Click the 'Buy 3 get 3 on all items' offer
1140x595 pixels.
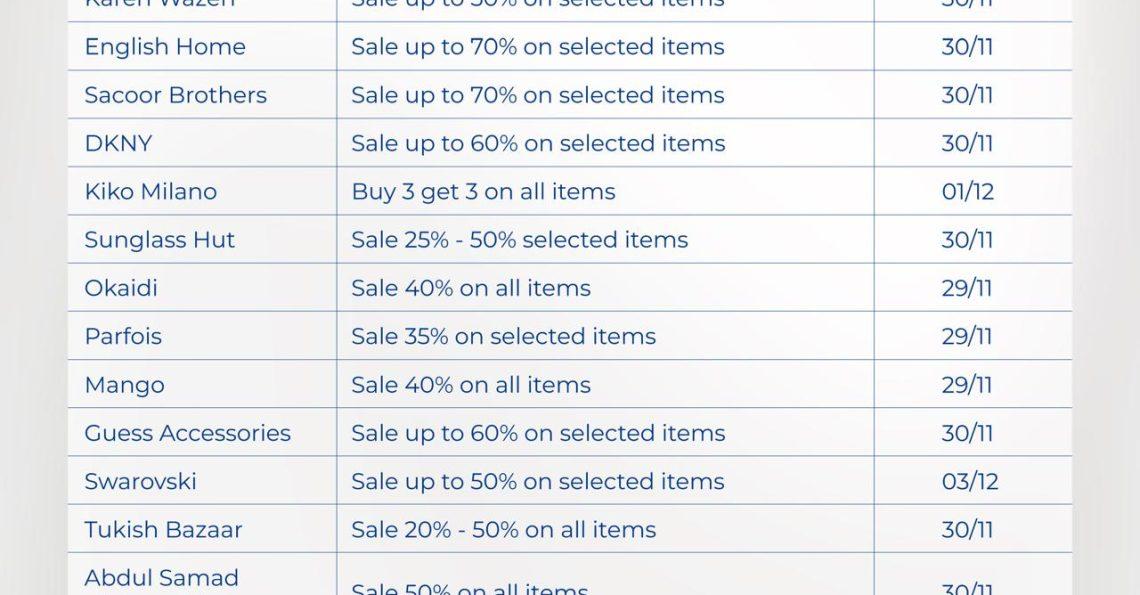pos(483,191)
